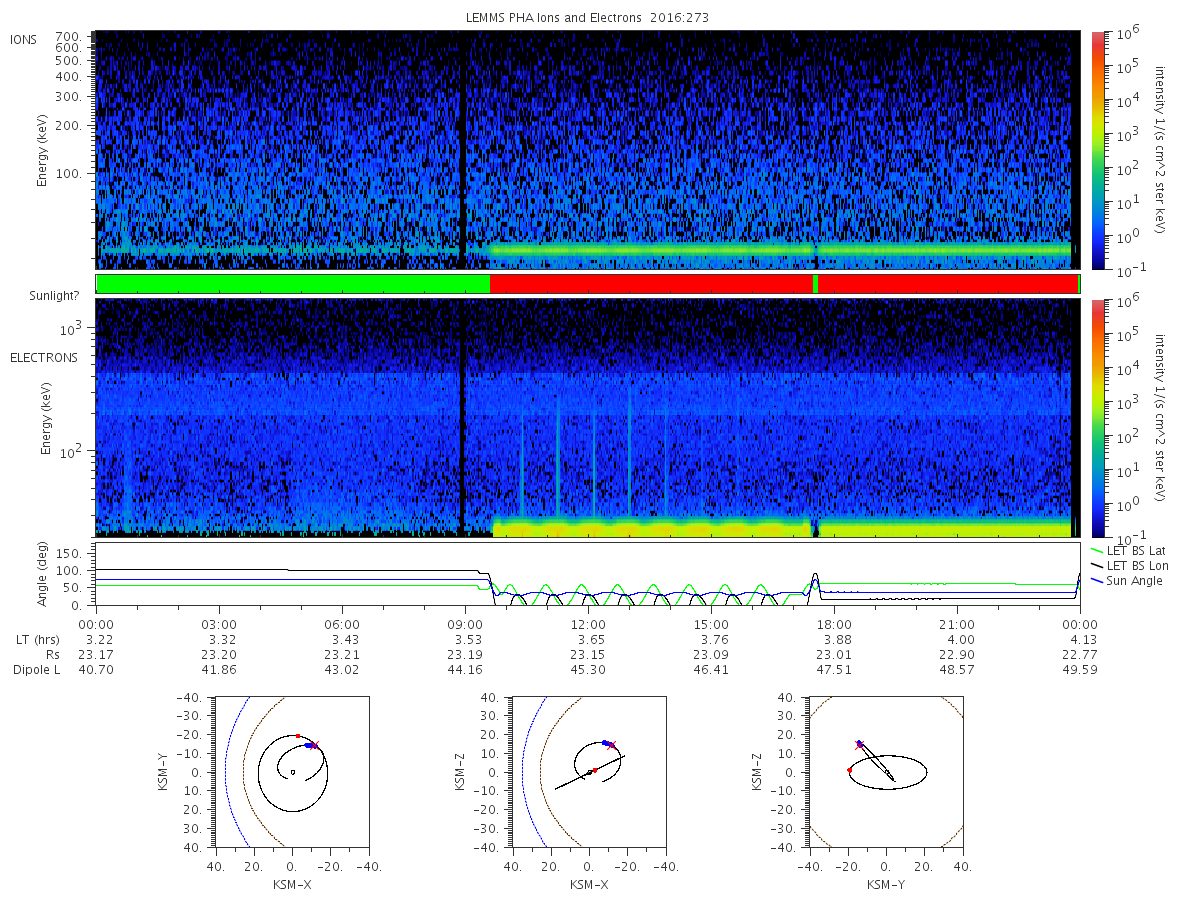
Task: Click the KSM-Y horizontal axis label
Action: click(884, 885)
